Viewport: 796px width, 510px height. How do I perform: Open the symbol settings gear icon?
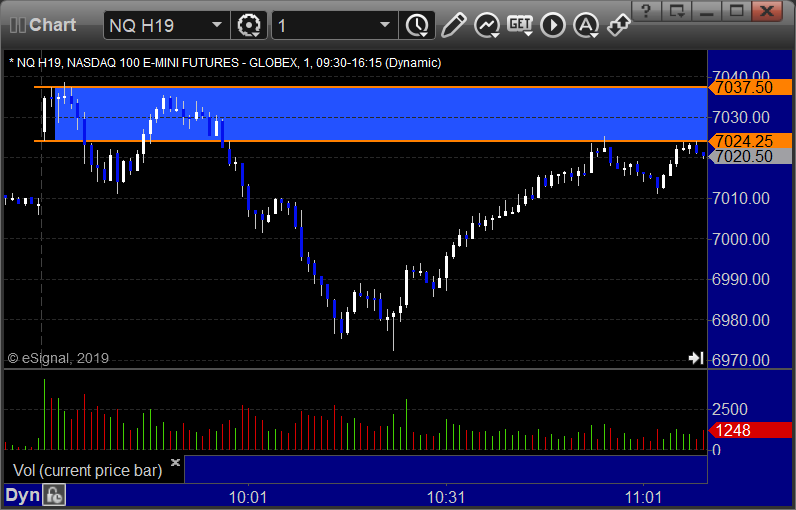pos(249,25)
